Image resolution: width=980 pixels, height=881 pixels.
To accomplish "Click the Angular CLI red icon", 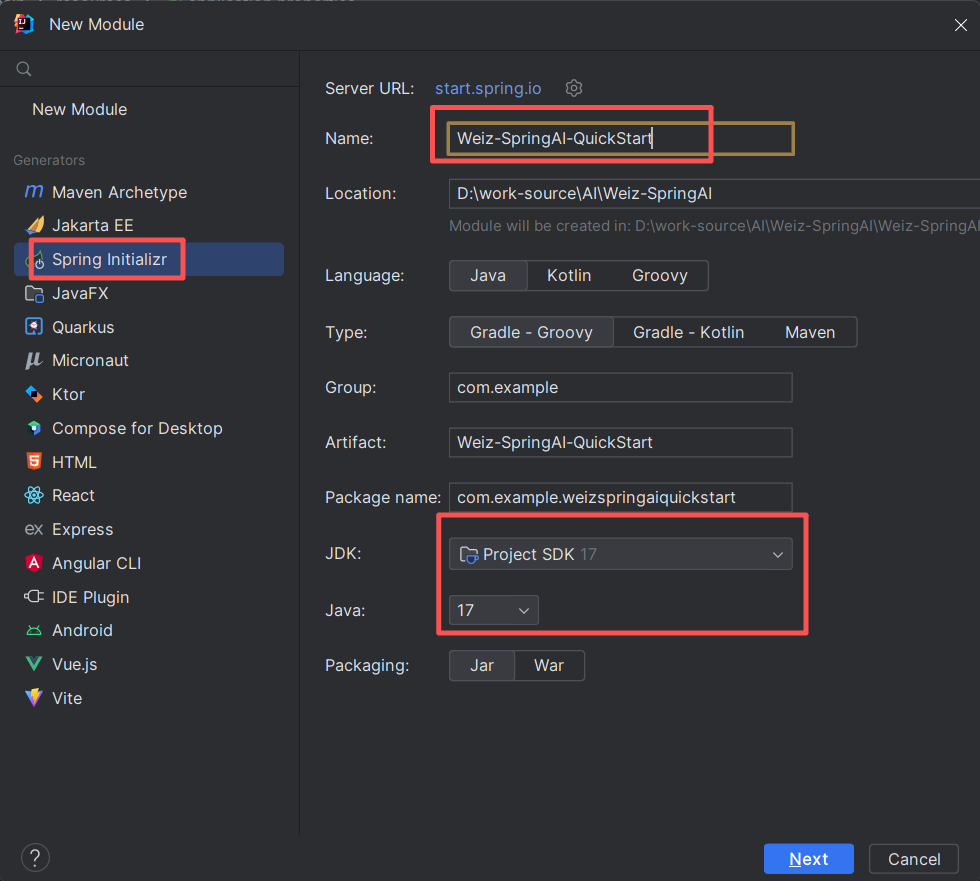I will pos(34,563).
